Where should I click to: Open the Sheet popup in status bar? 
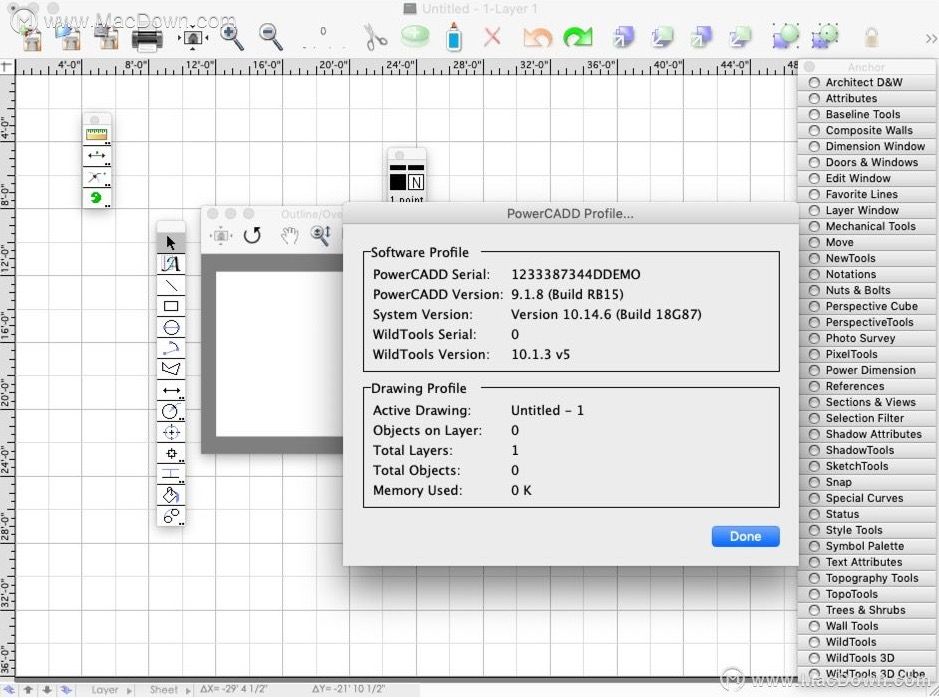[169, 690]
